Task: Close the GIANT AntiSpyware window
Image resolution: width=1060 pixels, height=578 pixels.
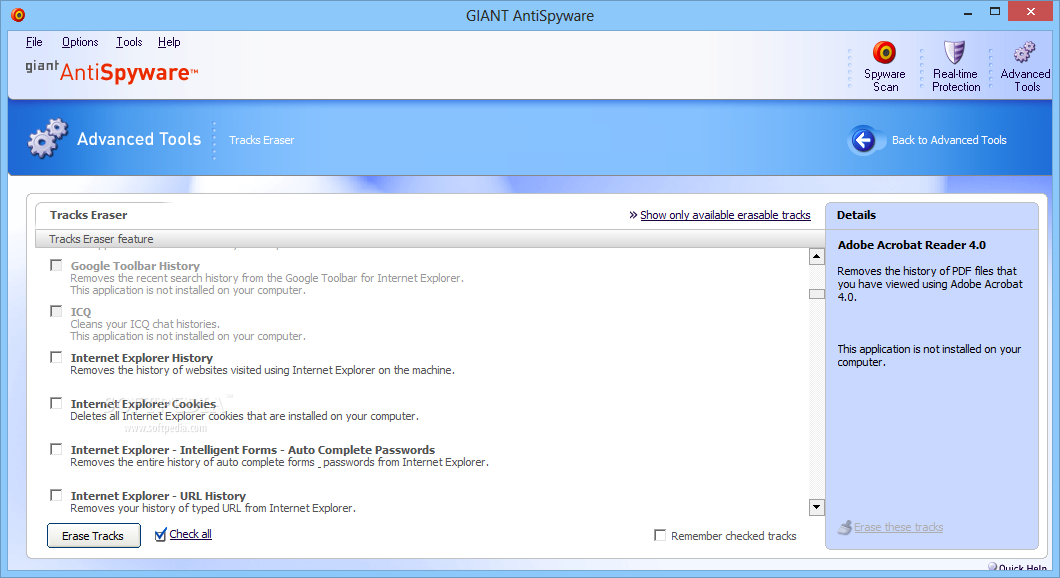Action: pyautogui.click(x=1030, y=11)
